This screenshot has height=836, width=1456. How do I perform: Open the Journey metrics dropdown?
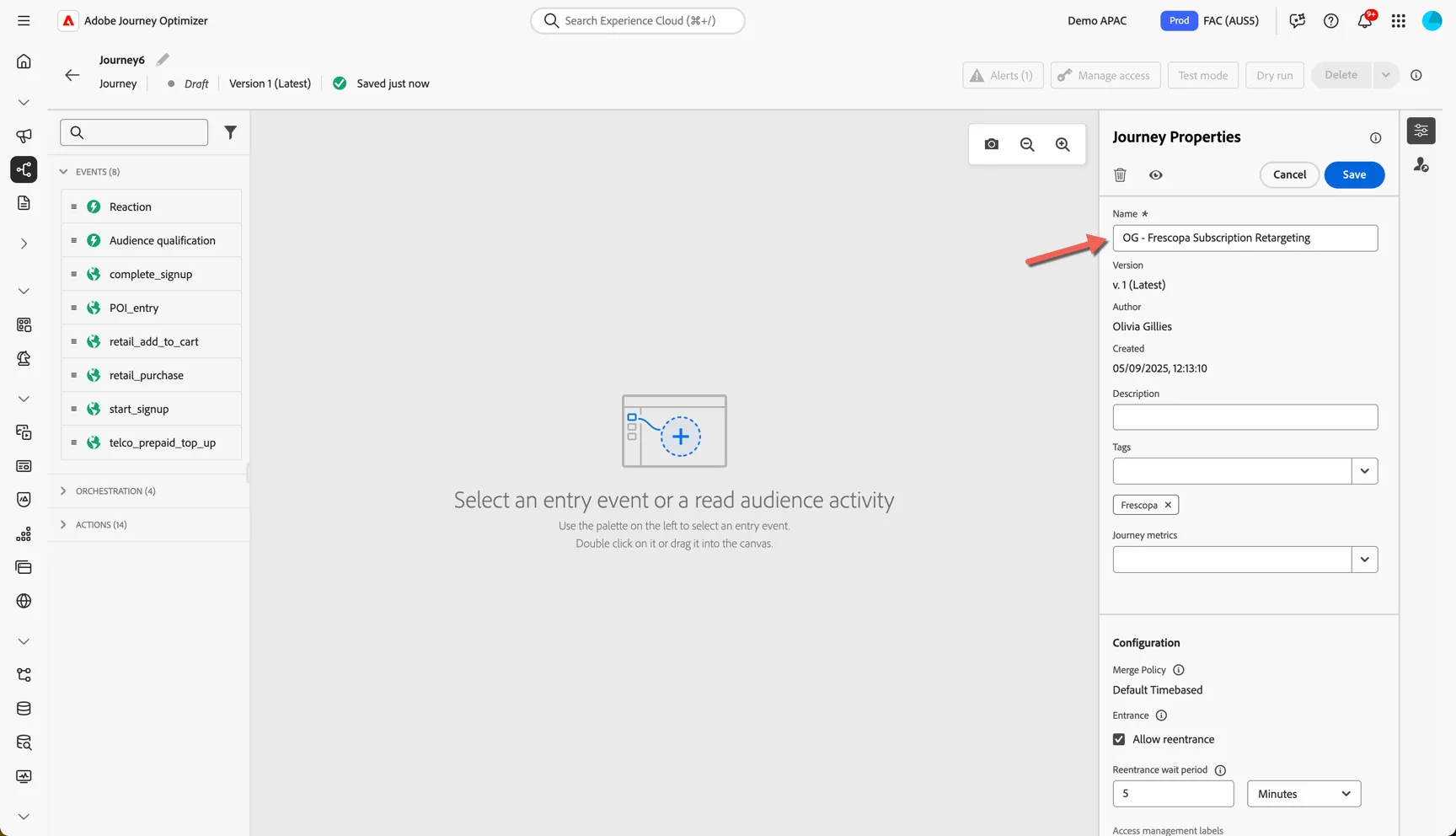click(1364, 560)
